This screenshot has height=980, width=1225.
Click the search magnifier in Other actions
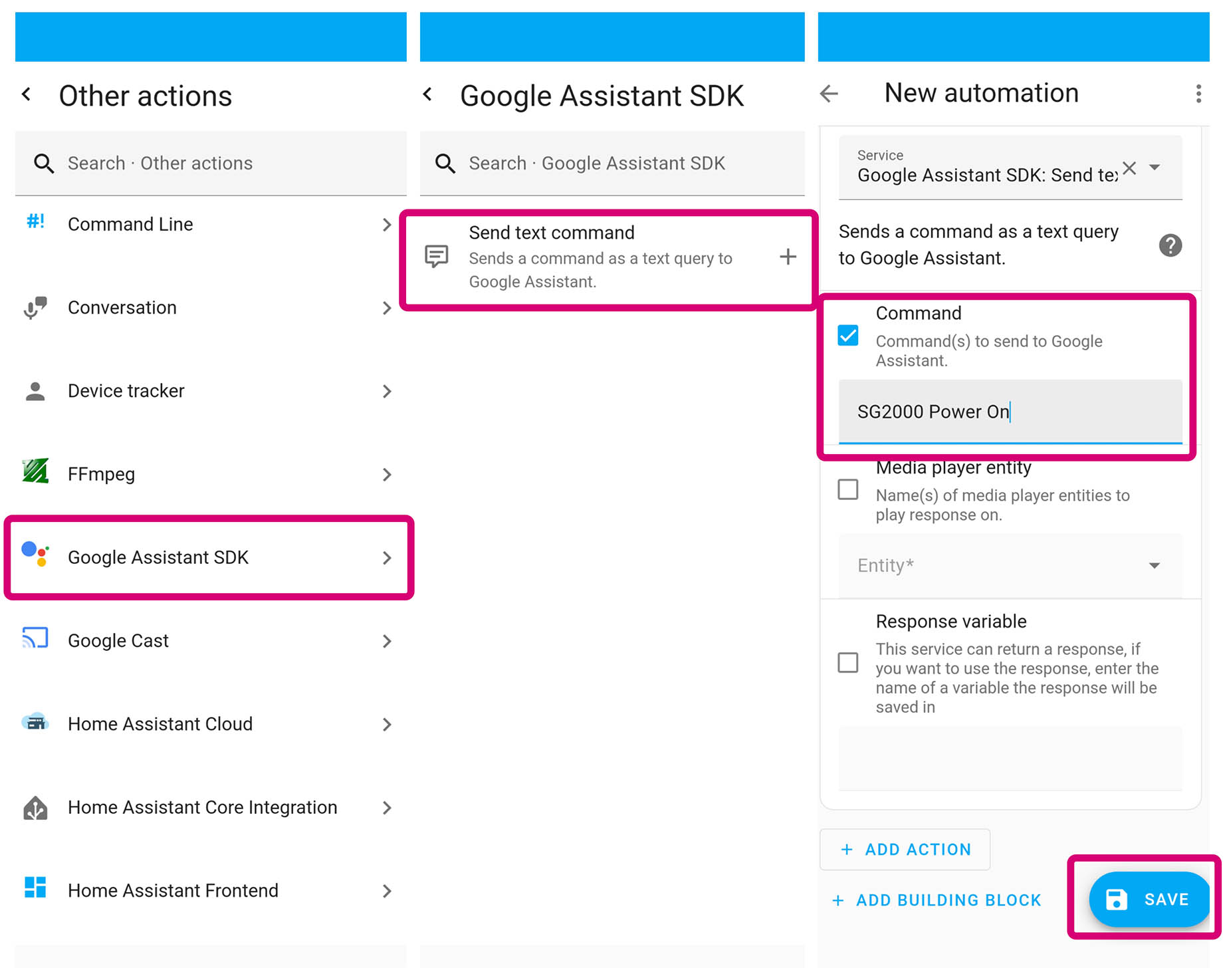tap(44, 163)
